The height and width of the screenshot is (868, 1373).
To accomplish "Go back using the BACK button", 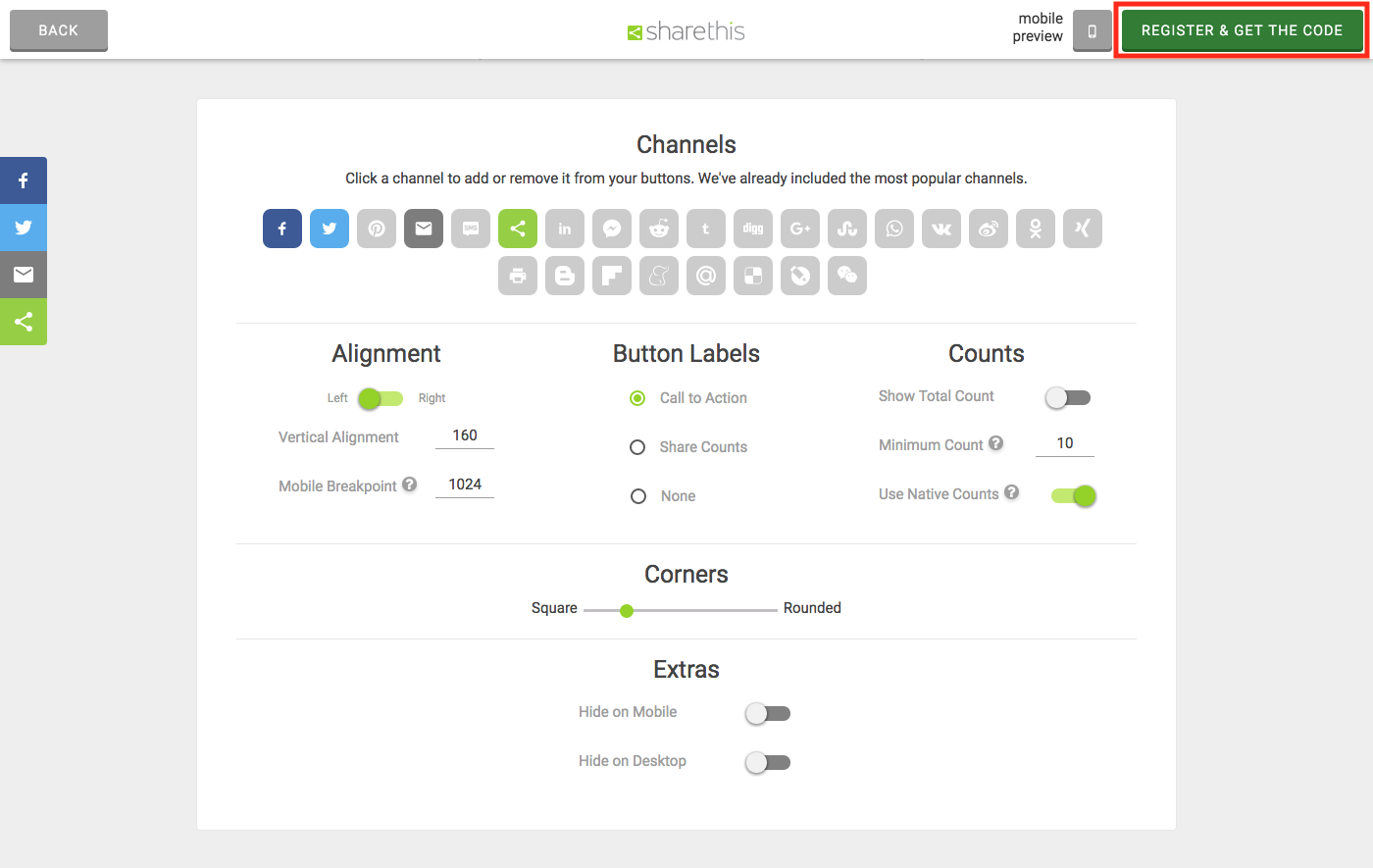I will (58, 30).
